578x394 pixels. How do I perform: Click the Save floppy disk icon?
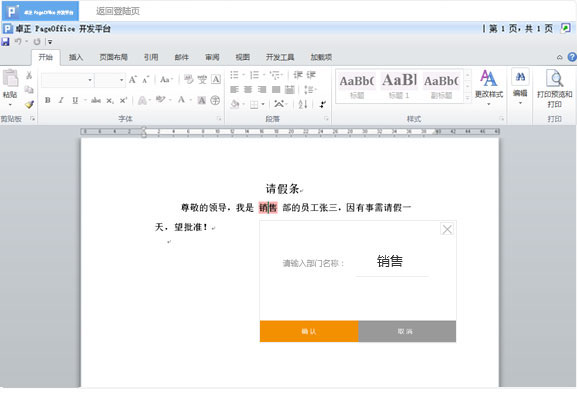[6, 42]
